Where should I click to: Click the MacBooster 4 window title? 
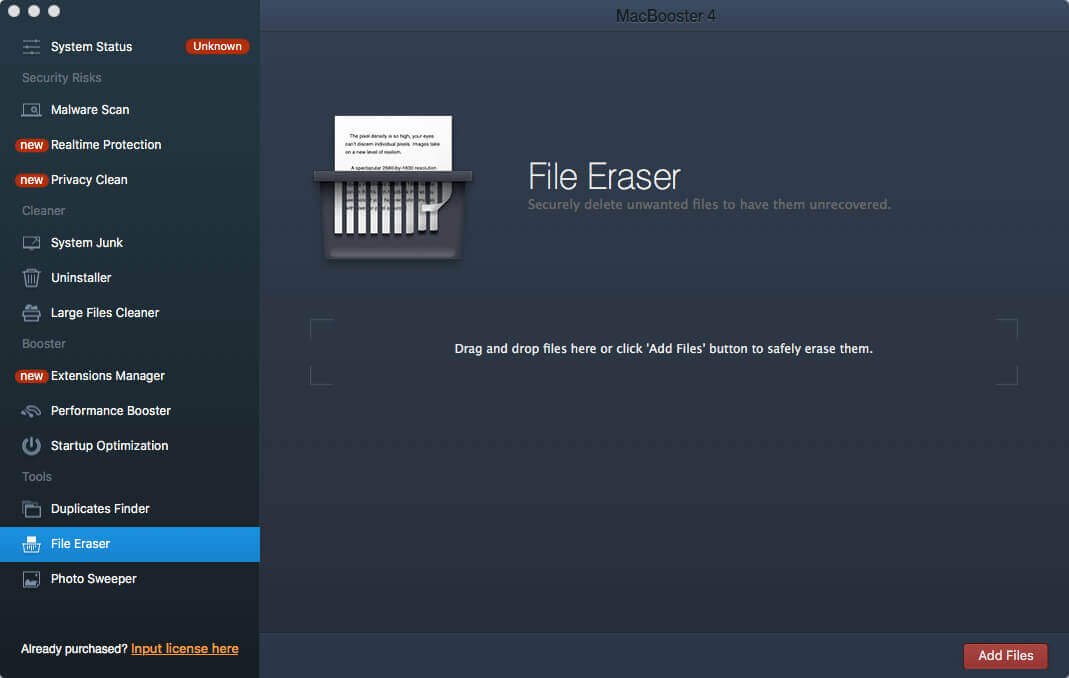(665, 16)
